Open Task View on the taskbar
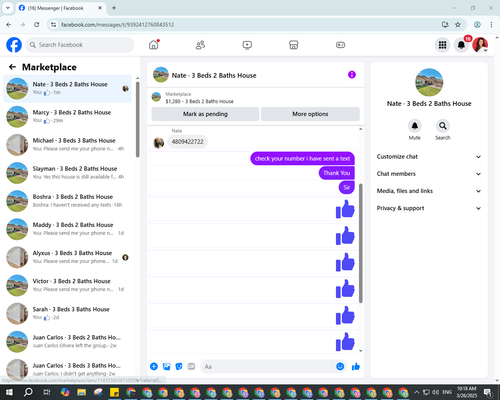Screen dimensions: 500x400 [46, 392]
